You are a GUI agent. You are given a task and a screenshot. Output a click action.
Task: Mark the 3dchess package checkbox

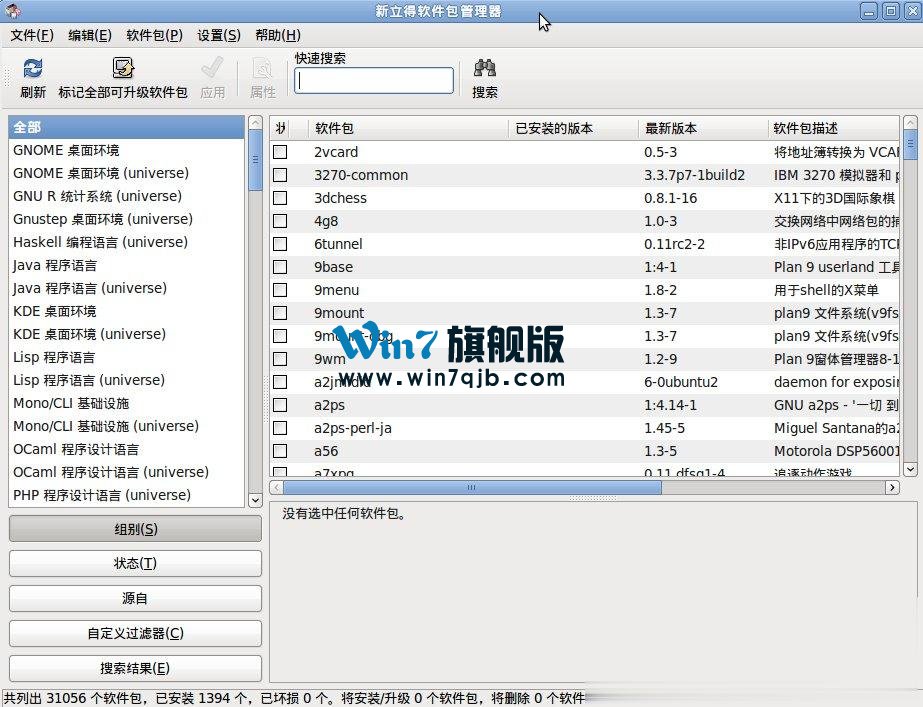click(x=280, y=198)
